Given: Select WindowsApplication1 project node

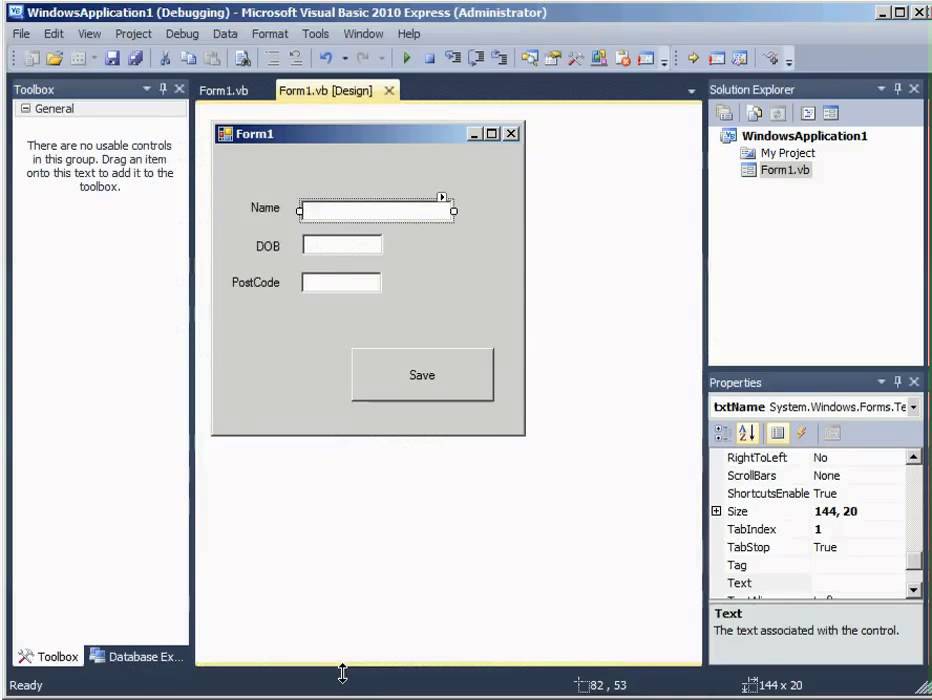Looking at the screenshot, I should (x=804, y=135).
